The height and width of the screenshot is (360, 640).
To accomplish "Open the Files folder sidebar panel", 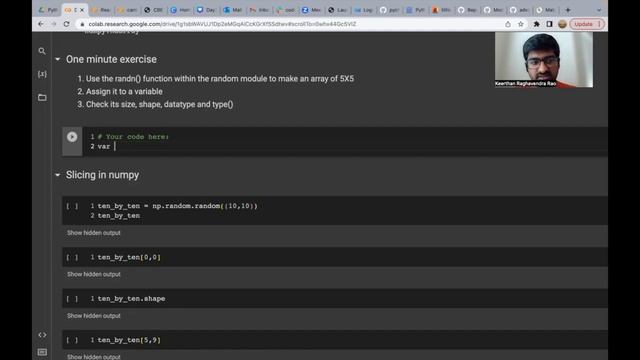I will [42, 98].
